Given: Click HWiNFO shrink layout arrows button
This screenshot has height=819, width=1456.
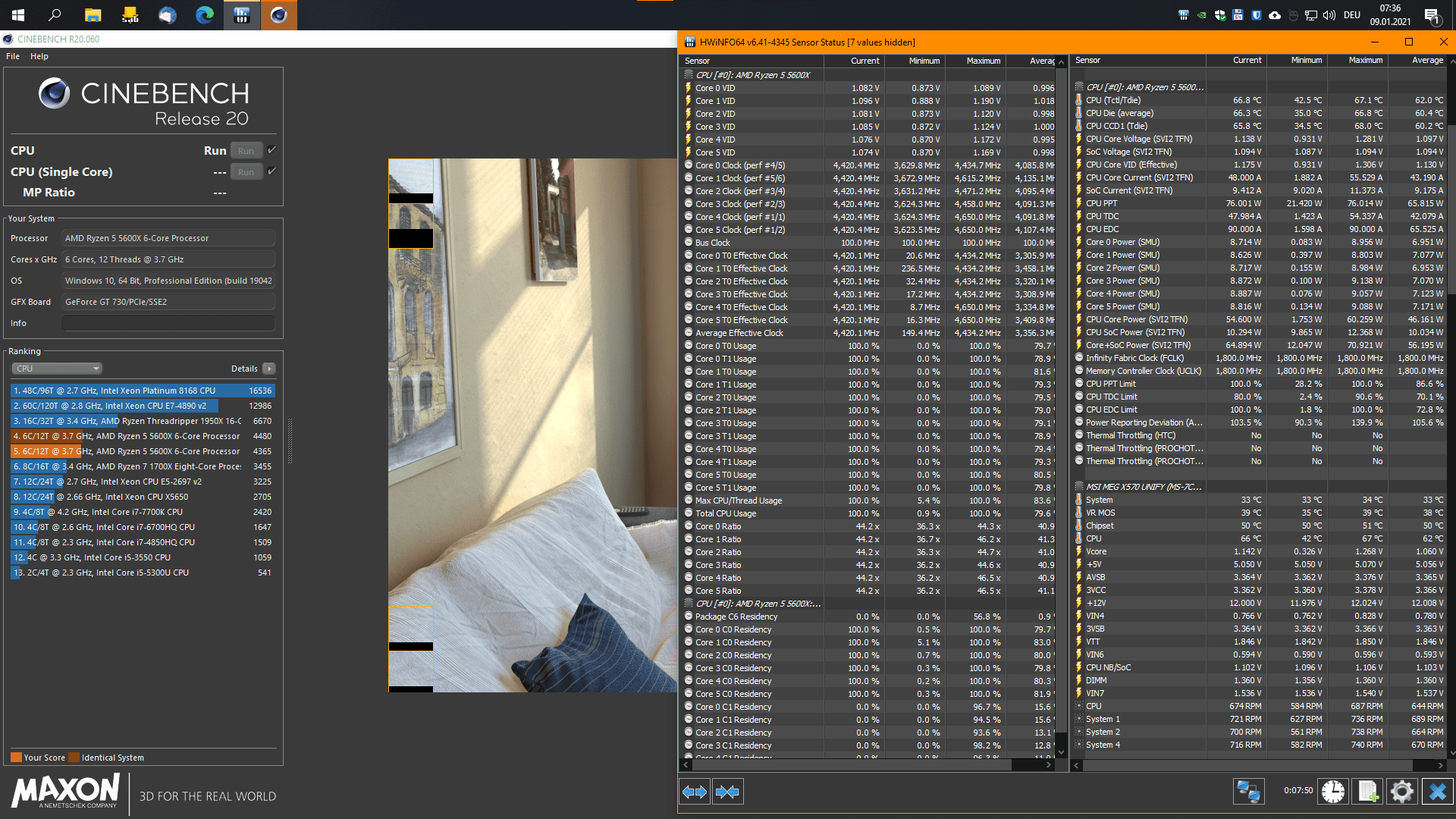Looking at the screenshot, I should (727, 792).
